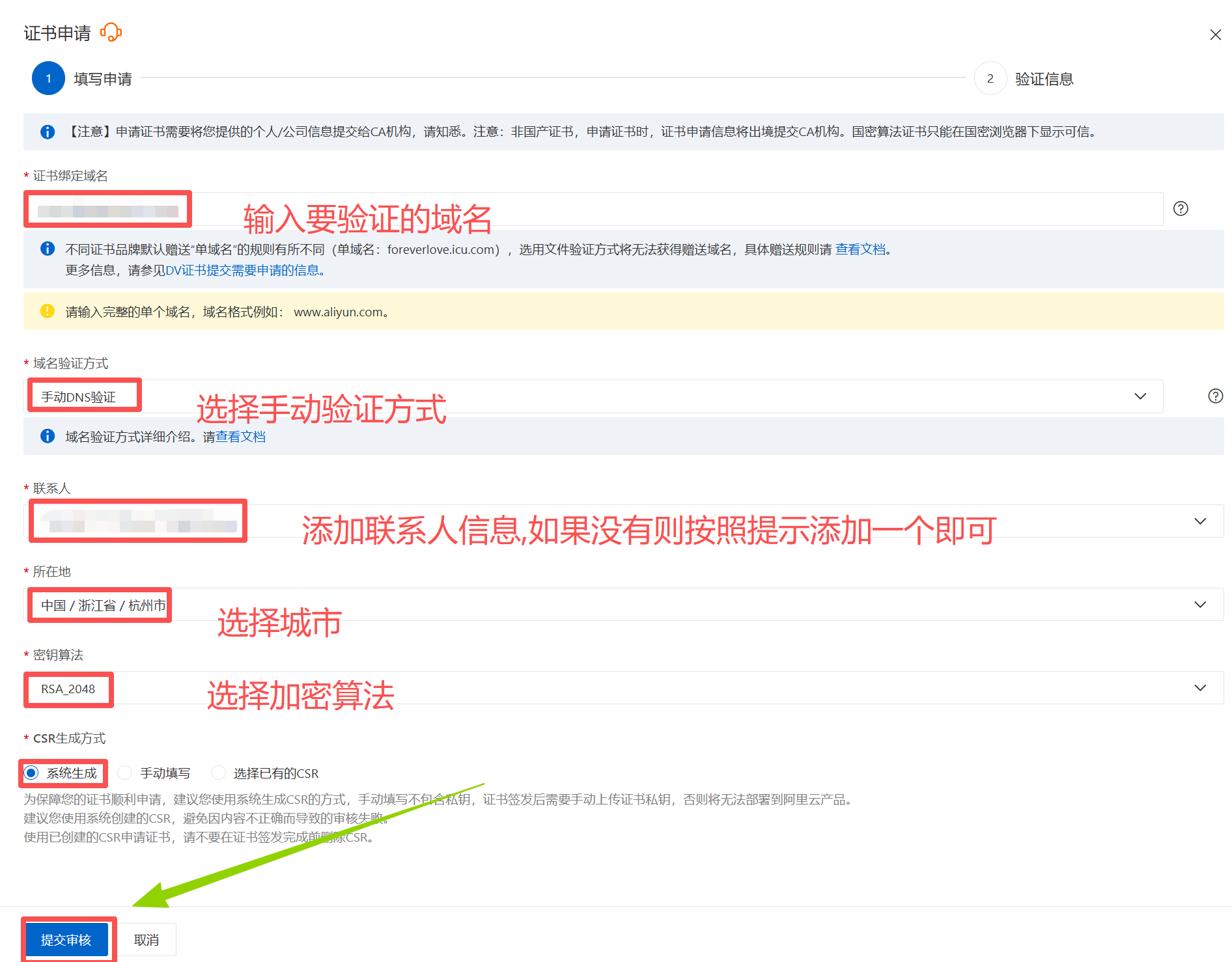Click the www.aliyun.com example text
Screen dimensions: 1232x962
point(338,312)
